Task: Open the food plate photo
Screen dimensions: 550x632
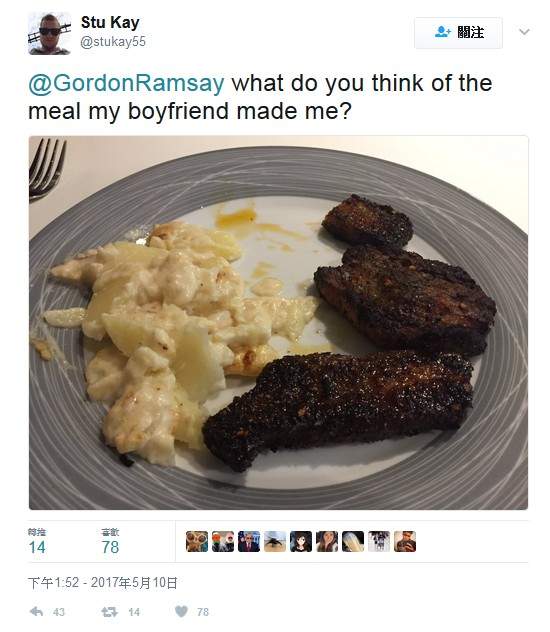Action: (x=278, y=323)
